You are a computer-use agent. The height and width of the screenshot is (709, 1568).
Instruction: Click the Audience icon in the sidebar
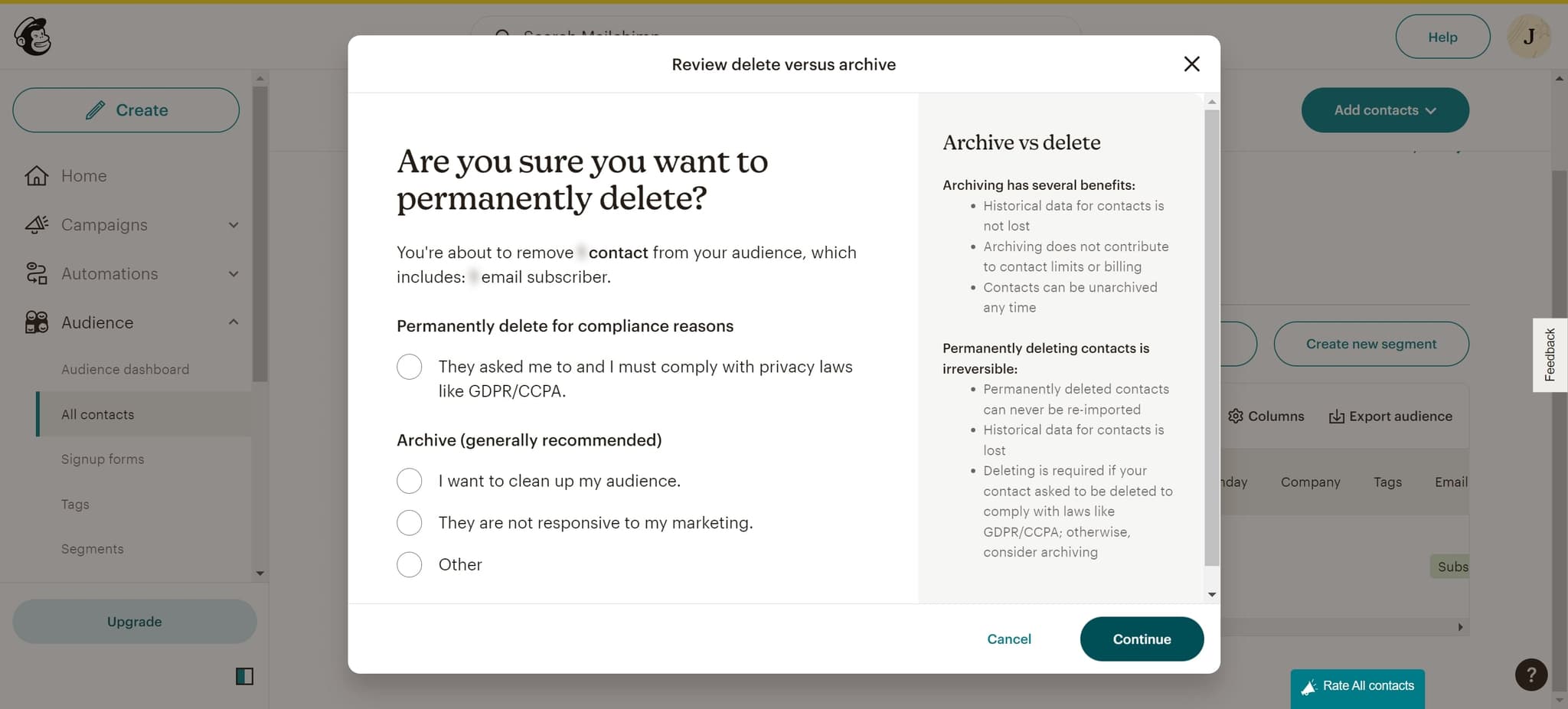[36, 322]
